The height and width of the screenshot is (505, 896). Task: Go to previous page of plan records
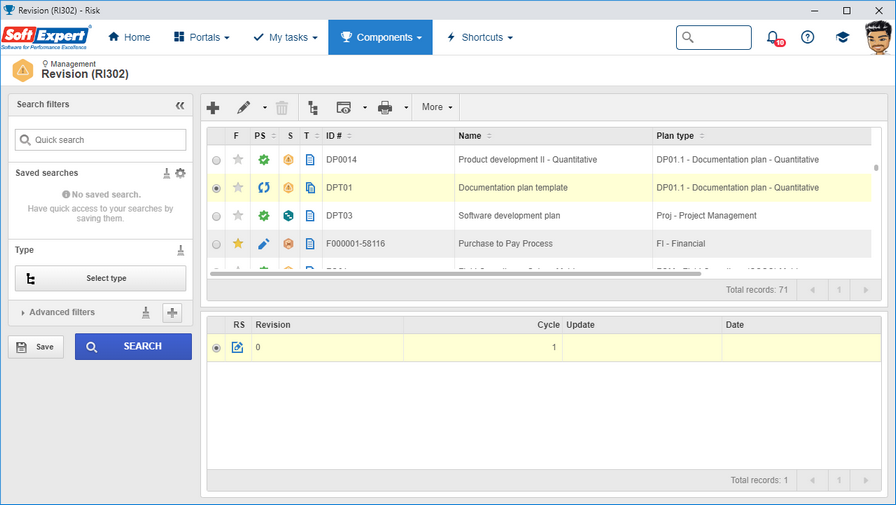[812, 290]
